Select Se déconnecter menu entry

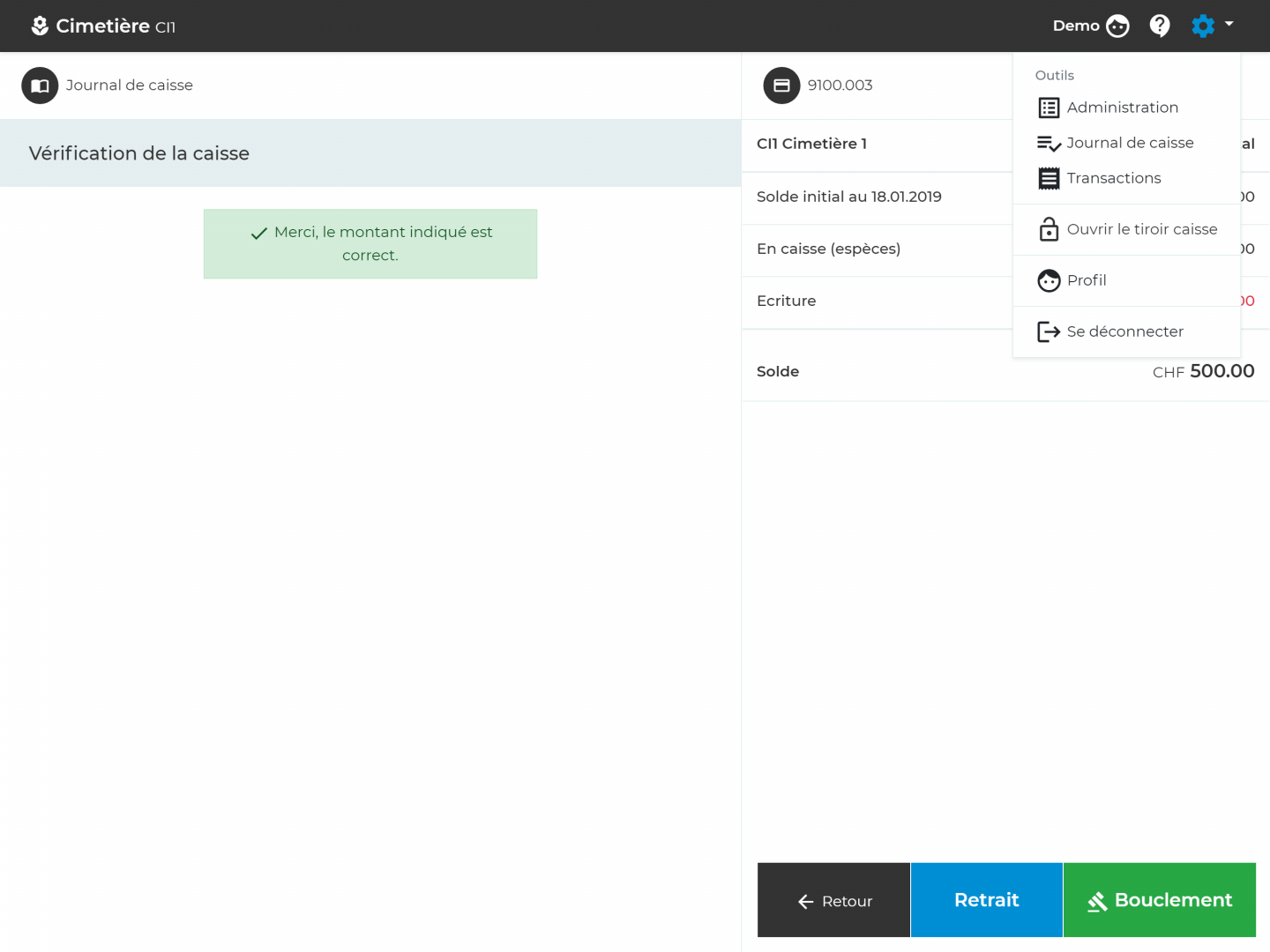[1124, 331]
